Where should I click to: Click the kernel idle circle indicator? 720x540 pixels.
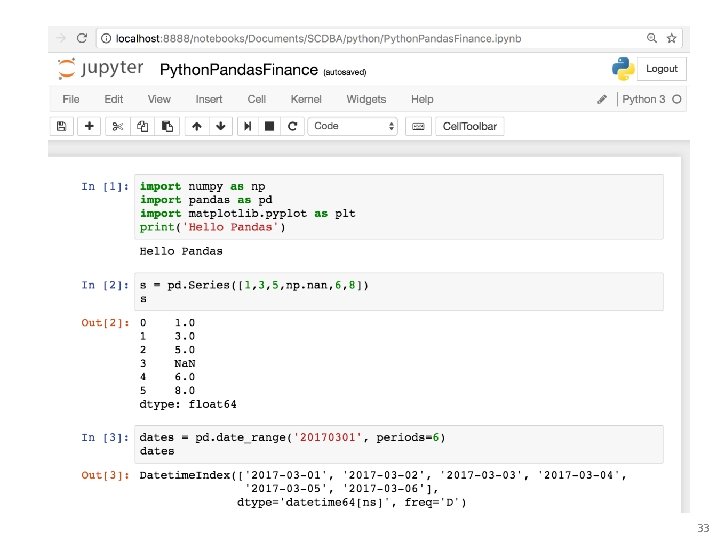tap(676, 99)
